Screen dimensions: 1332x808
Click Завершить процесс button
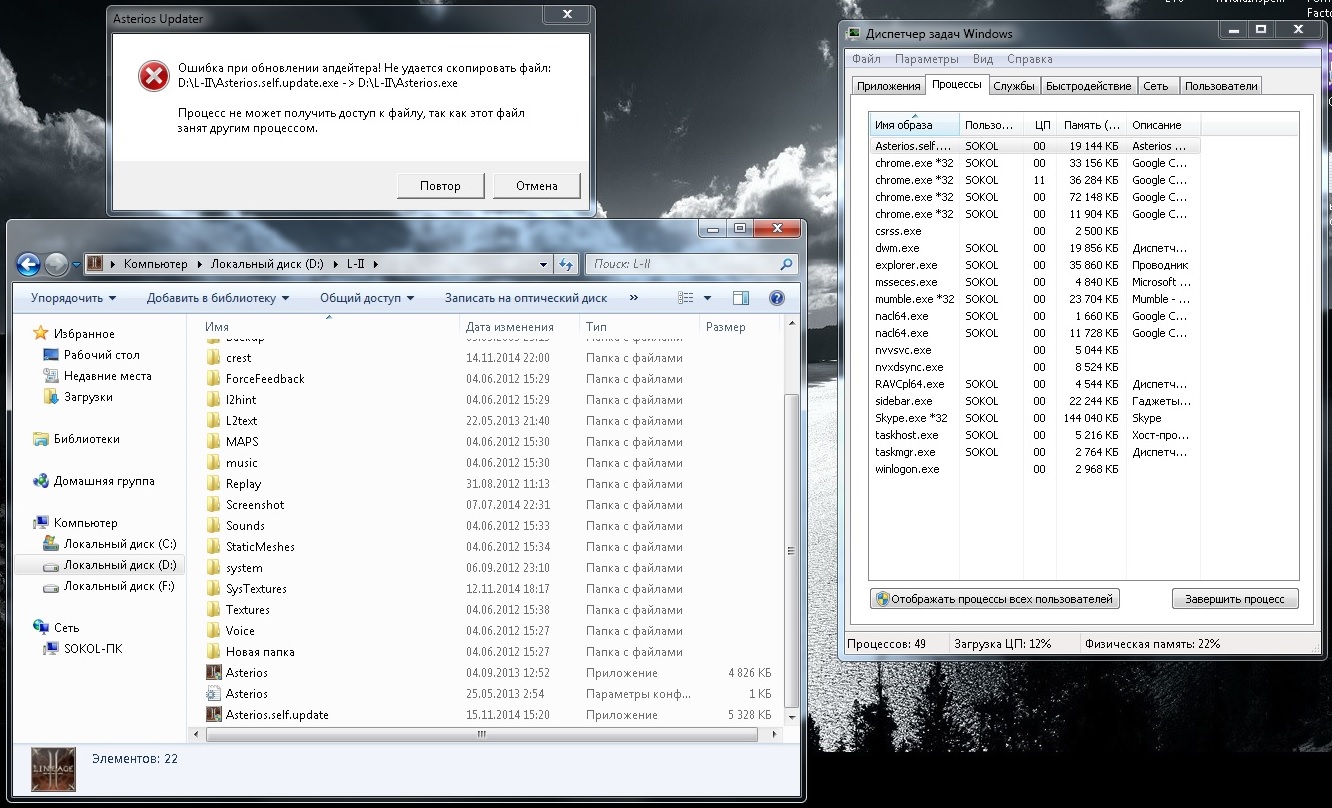pos(1235,599)
